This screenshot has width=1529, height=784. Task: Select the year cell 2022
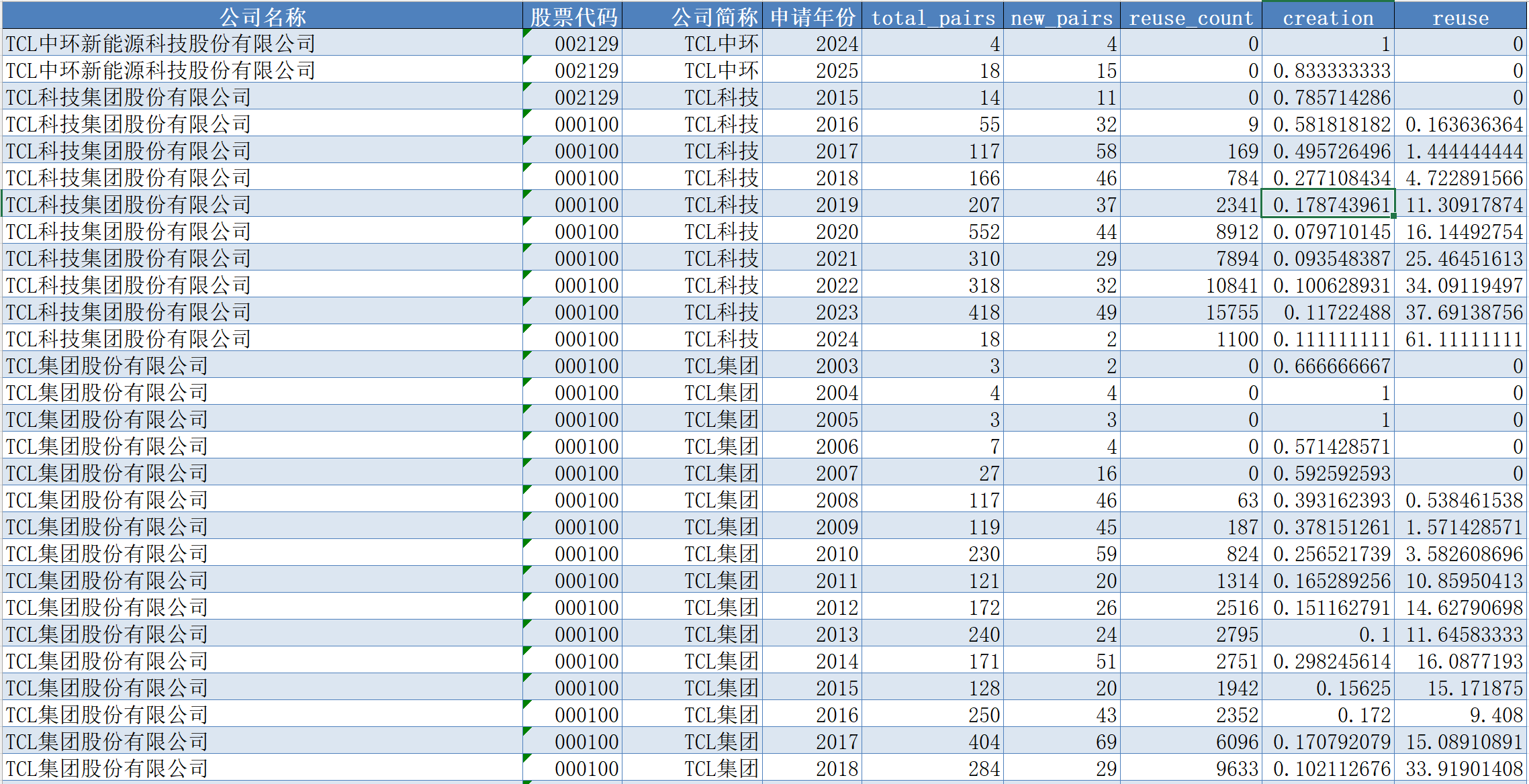(x=812, y=285)
